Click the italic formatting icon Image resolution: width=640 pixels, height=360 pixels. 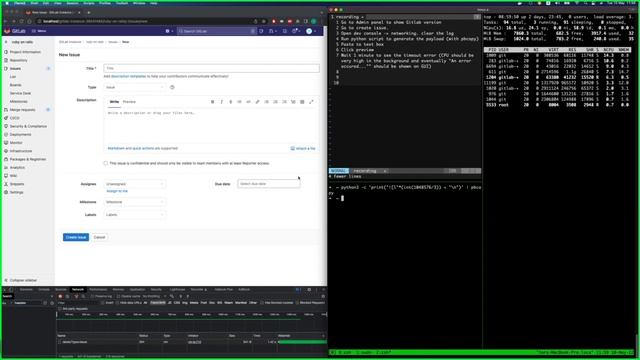[222, 102]
